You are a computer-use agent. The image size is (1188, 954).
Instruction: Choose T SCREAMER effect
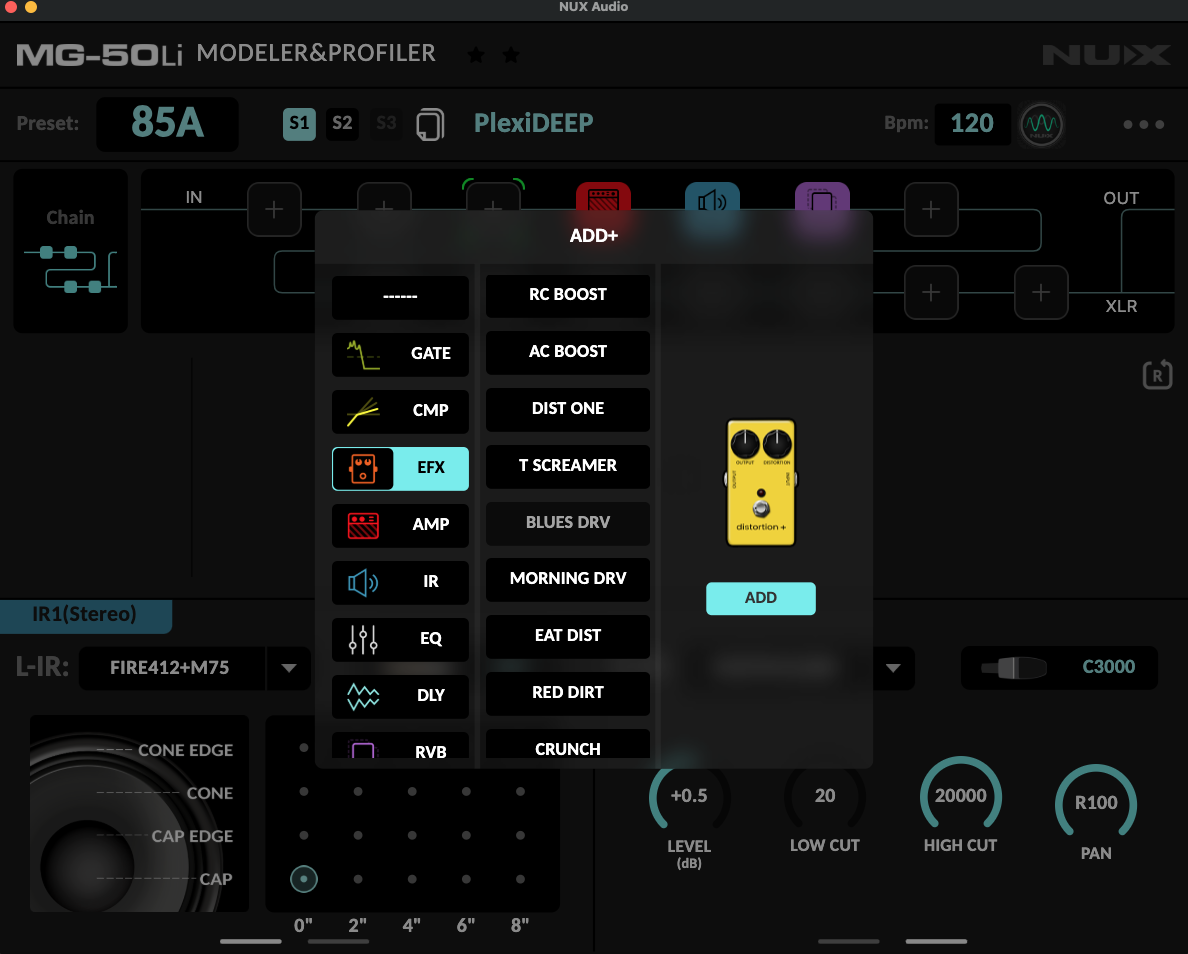(567, 466)
